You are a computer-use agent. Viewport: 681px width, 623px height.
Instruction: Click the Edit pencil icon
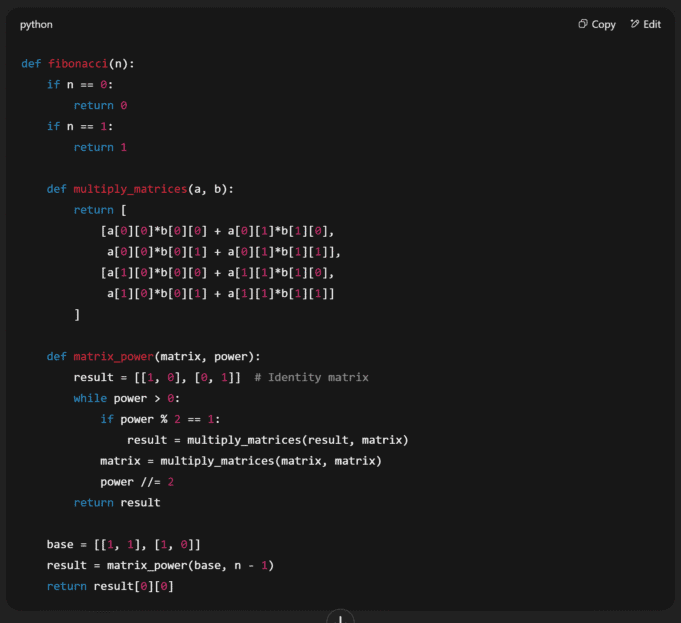point(635,24)
